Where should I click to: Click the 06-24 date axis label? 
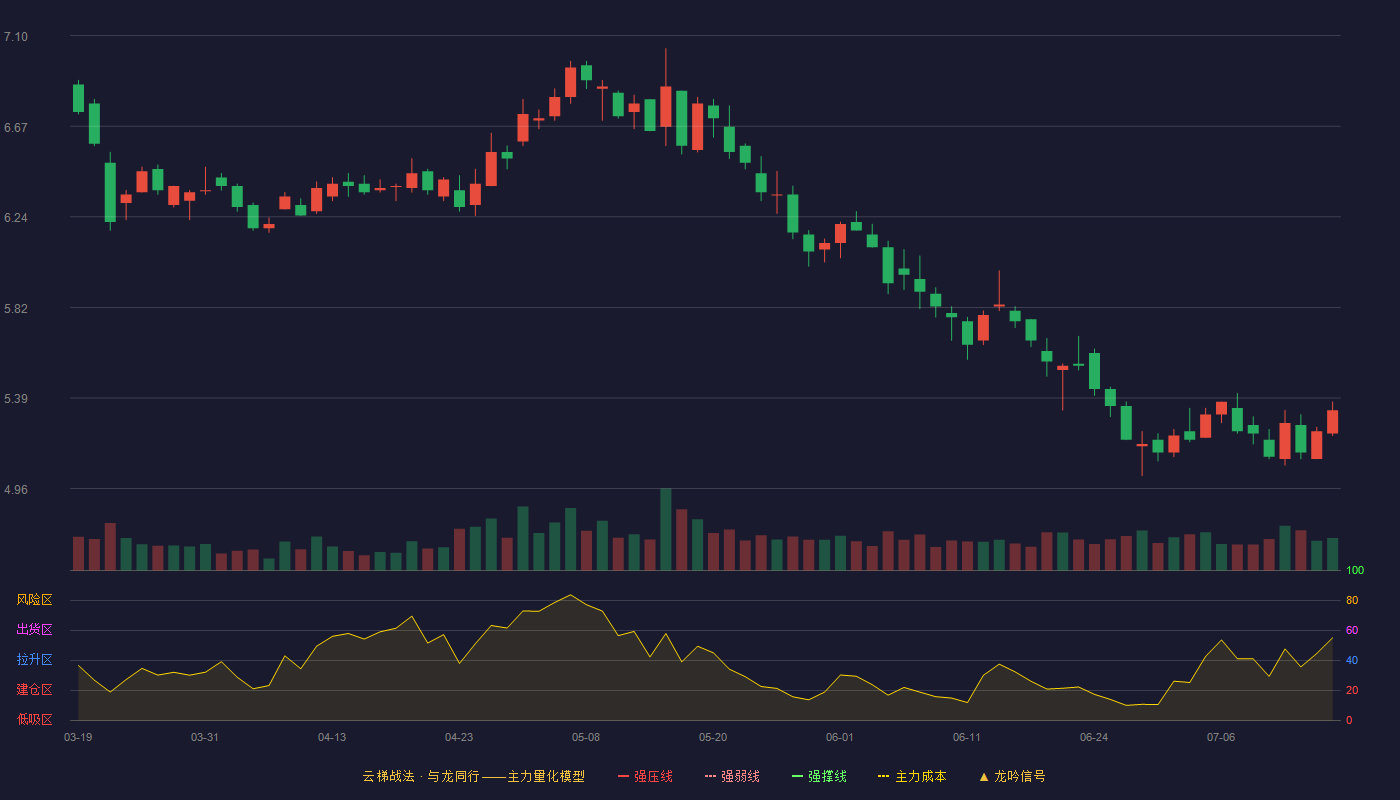pos(1094,737)
